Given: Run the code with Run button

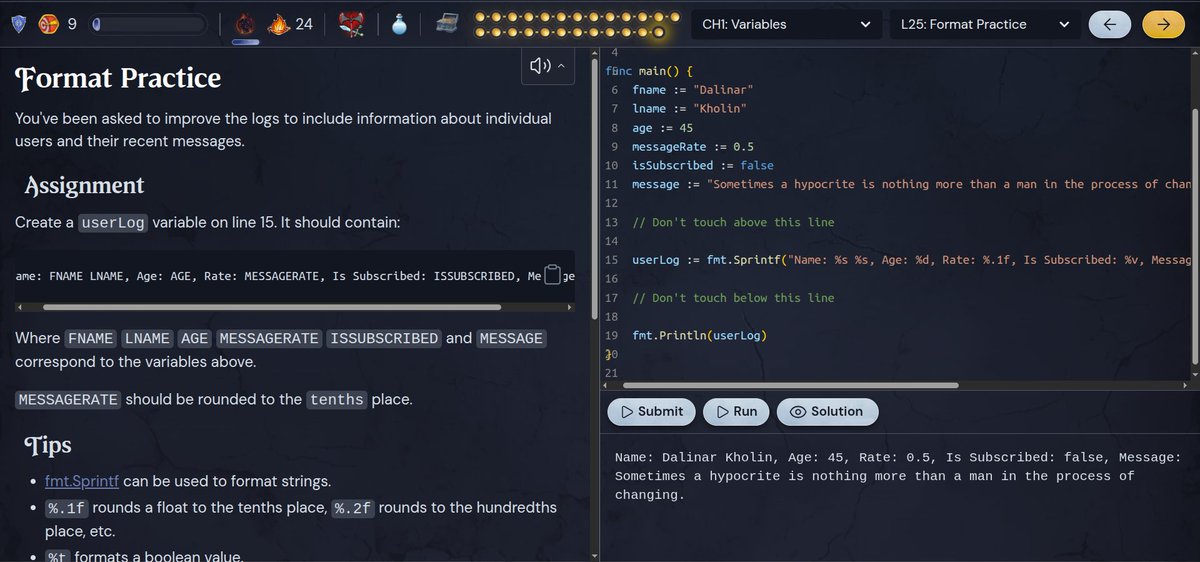Looking at the screenshot, I should (736, 411).
